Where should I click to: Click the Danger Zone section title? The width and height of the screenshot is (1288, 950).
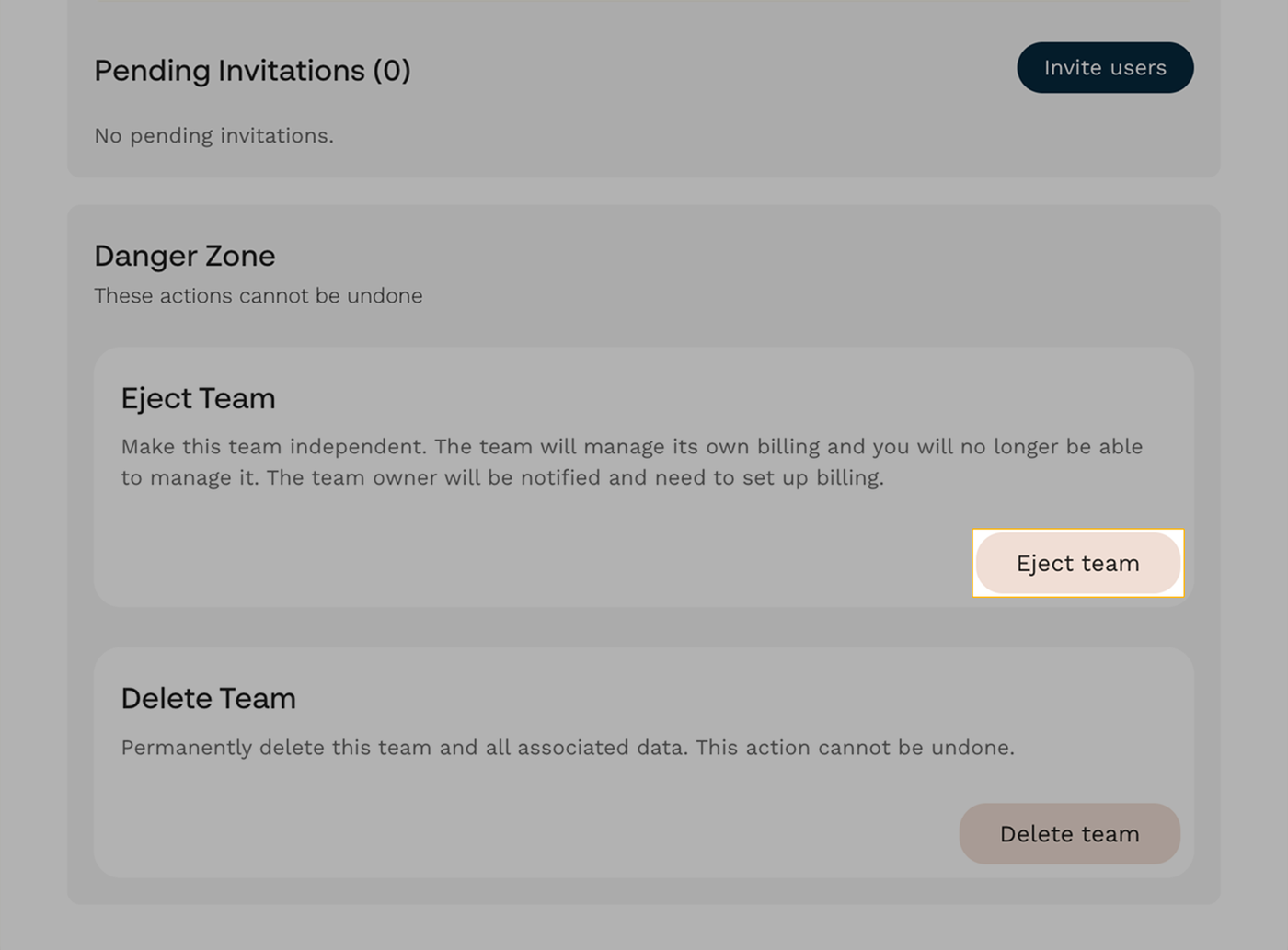(184, 256)
